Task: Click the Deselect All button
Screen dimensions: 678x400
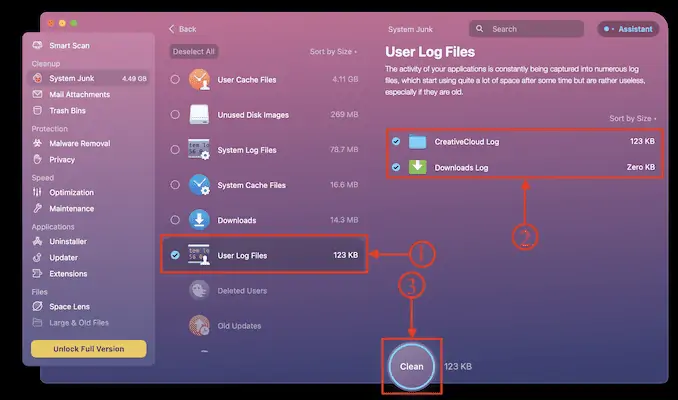Action: (195, 51)
